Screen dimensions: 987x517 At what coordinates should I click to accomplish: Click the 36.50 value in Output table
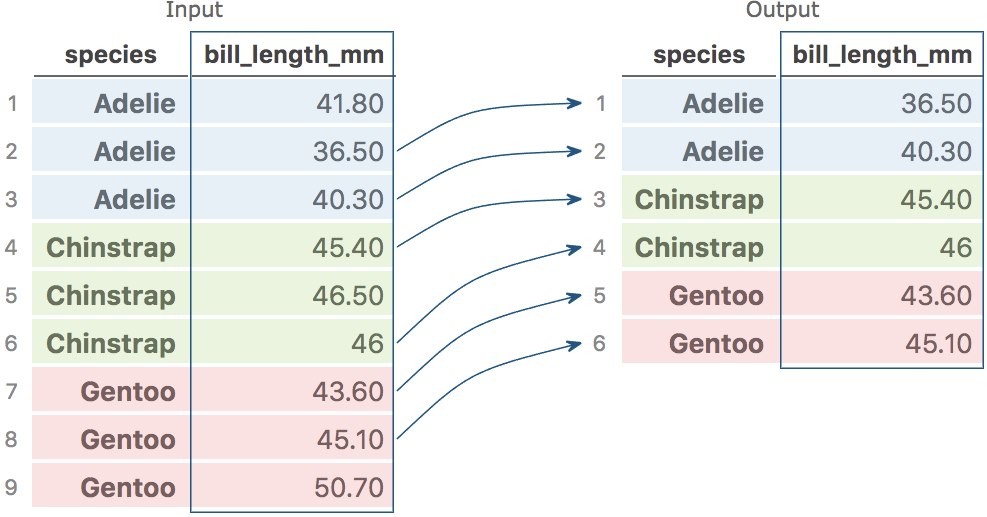pyautogui.click(x=936, y=104)
